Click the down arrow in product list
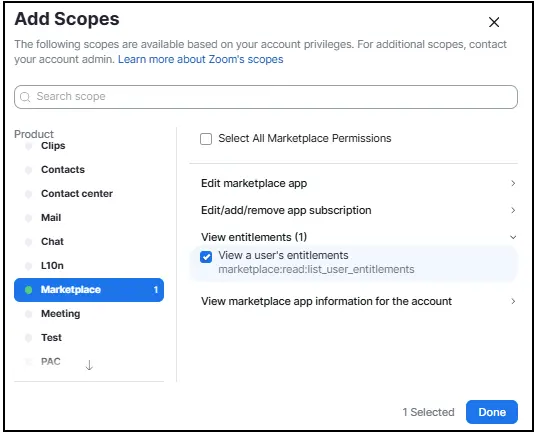The height and width of the screenshot is (432, 534). pos(89,365)
